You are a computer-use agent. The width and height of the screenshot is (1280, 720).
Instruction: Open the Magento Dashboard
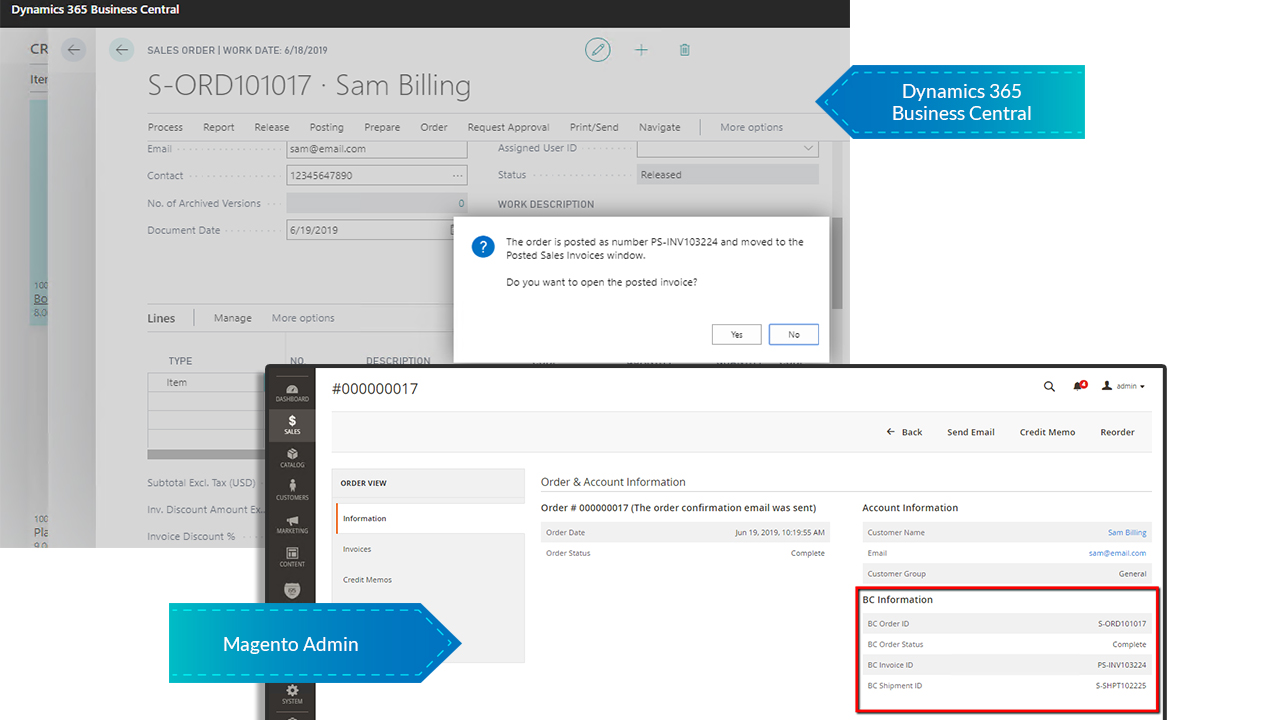click(x=292, y=390)
